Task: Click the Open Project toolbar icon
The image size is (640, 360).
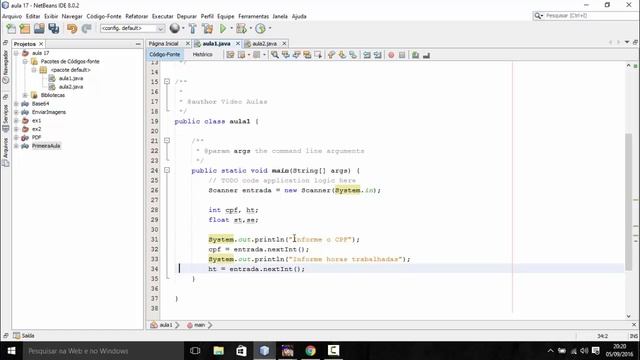Action: (39, 28)
